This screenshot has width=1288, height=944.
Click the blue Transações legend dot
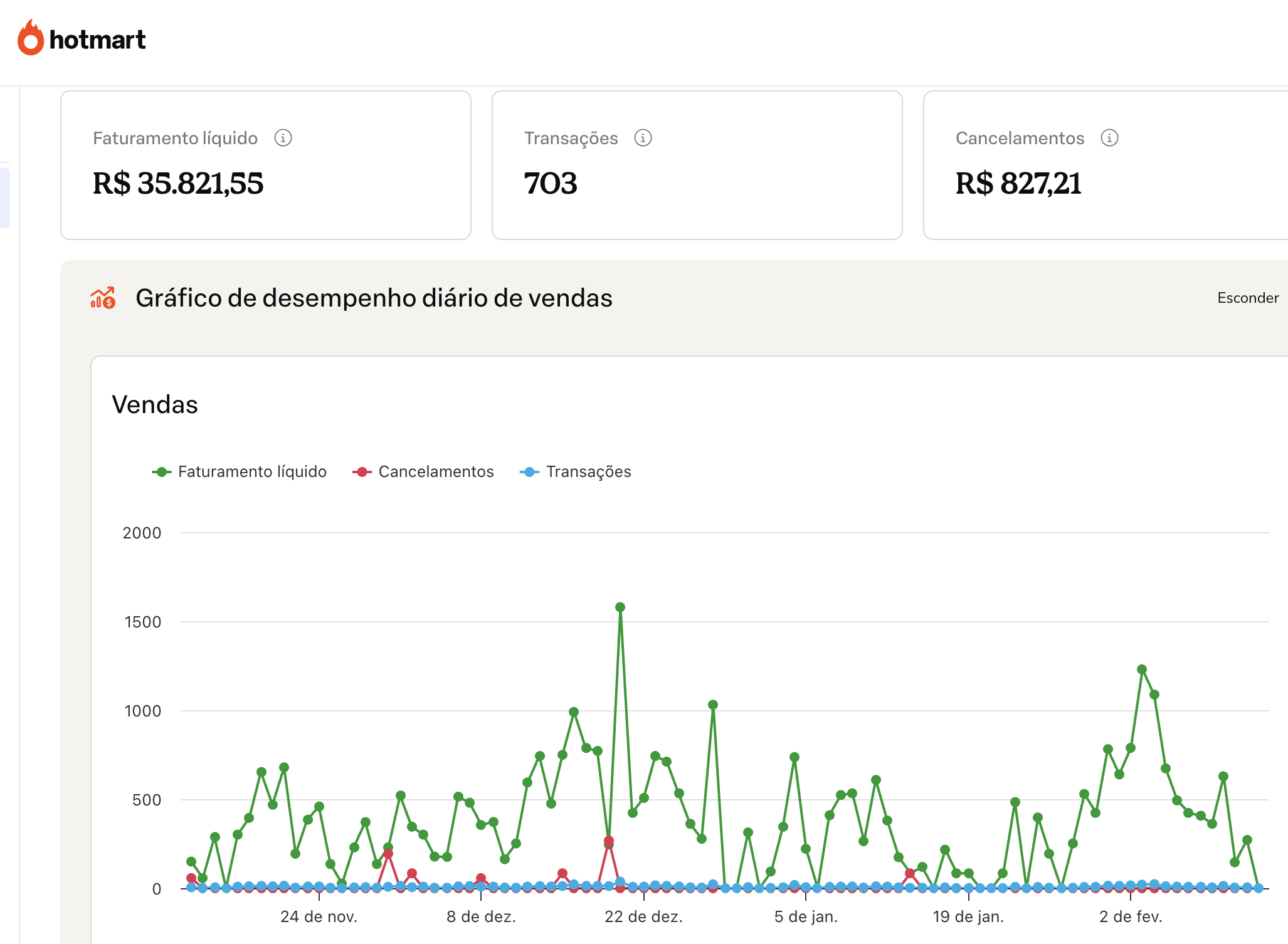pyautogui.click(x=530, y=471)
